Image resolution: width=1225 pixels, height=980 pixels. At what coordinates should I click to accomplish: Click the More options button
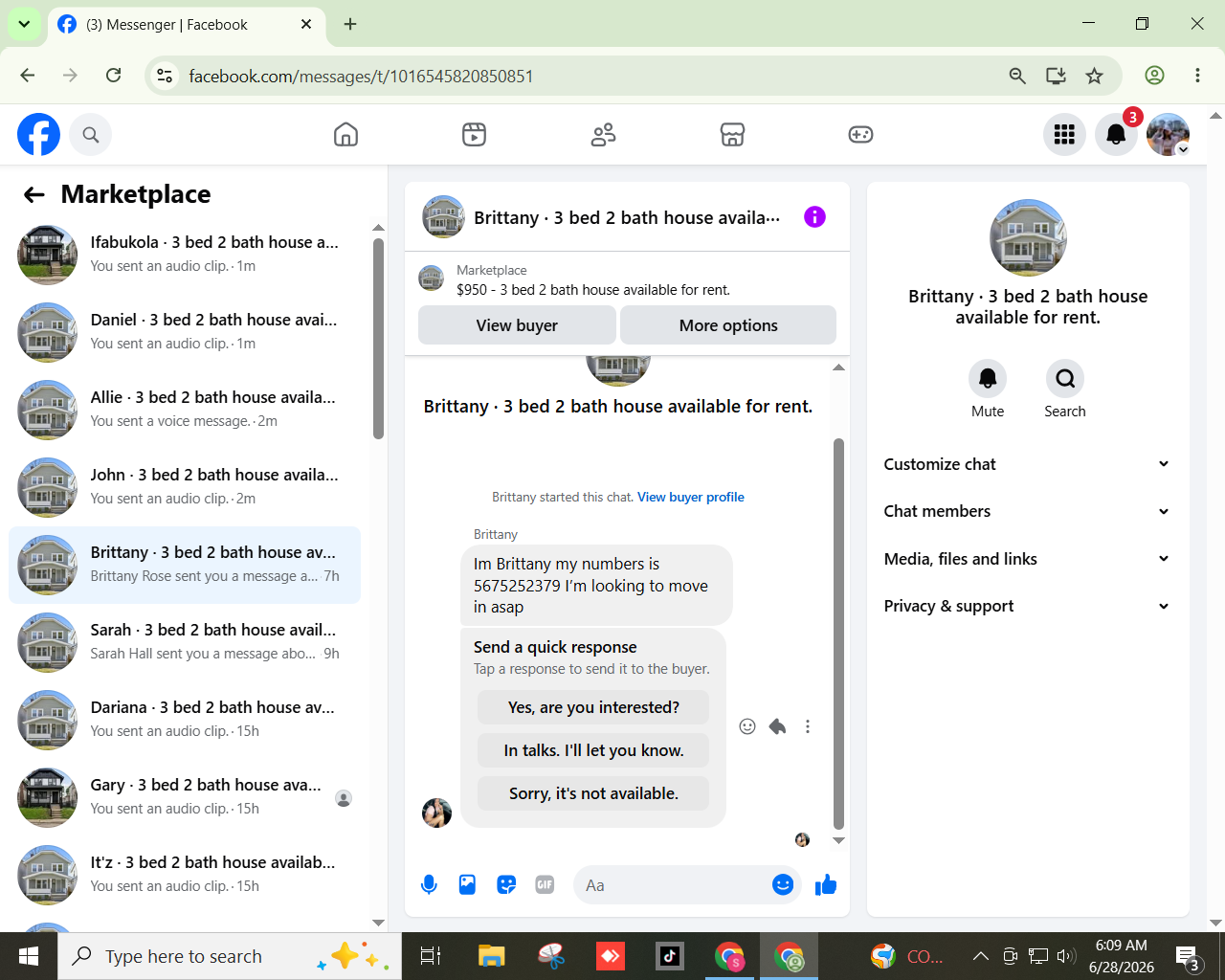click(x=728, y=325)
